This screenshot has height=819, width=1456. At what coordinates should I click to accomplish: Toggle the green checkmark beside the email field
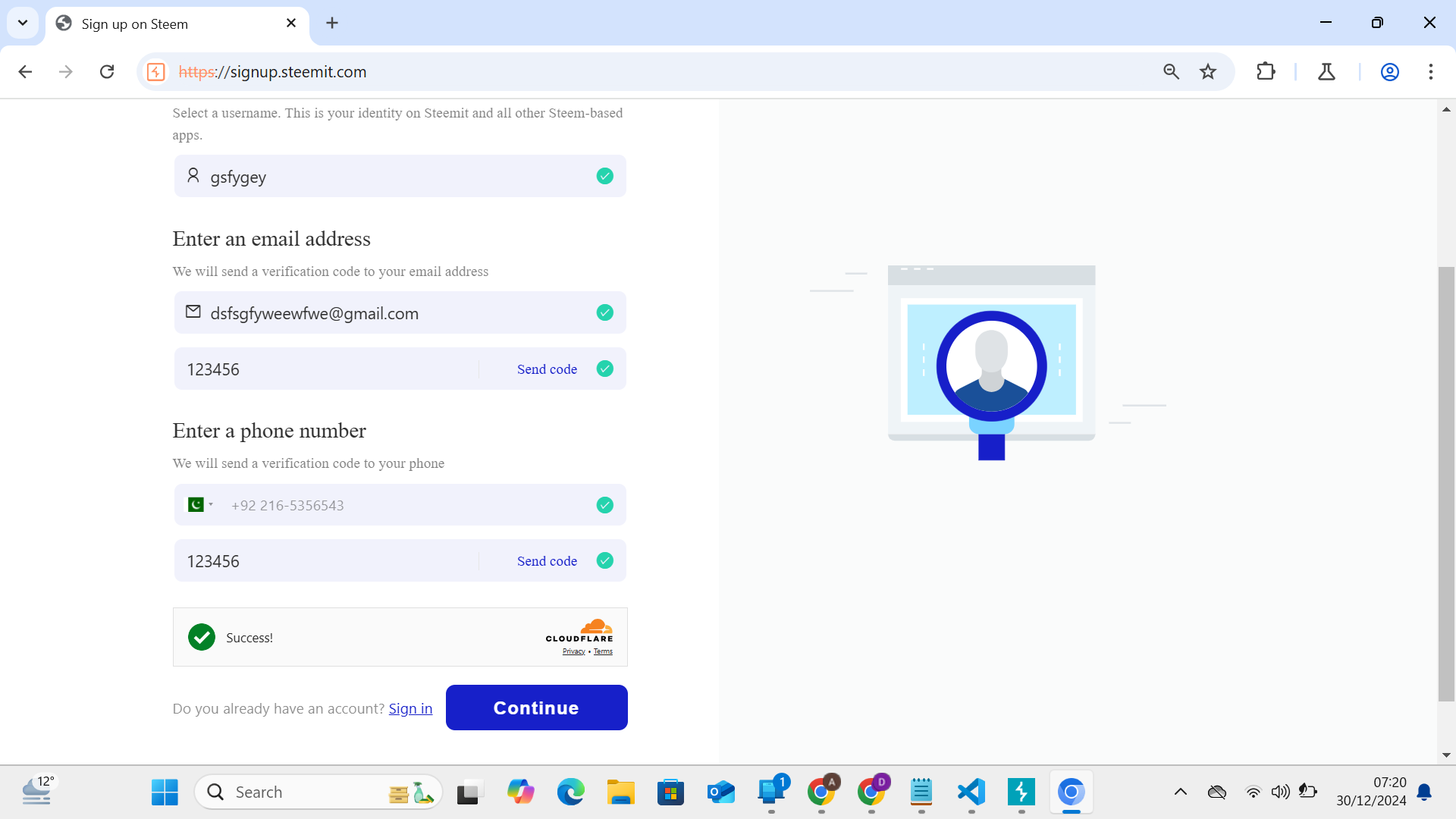pos(604,312)
